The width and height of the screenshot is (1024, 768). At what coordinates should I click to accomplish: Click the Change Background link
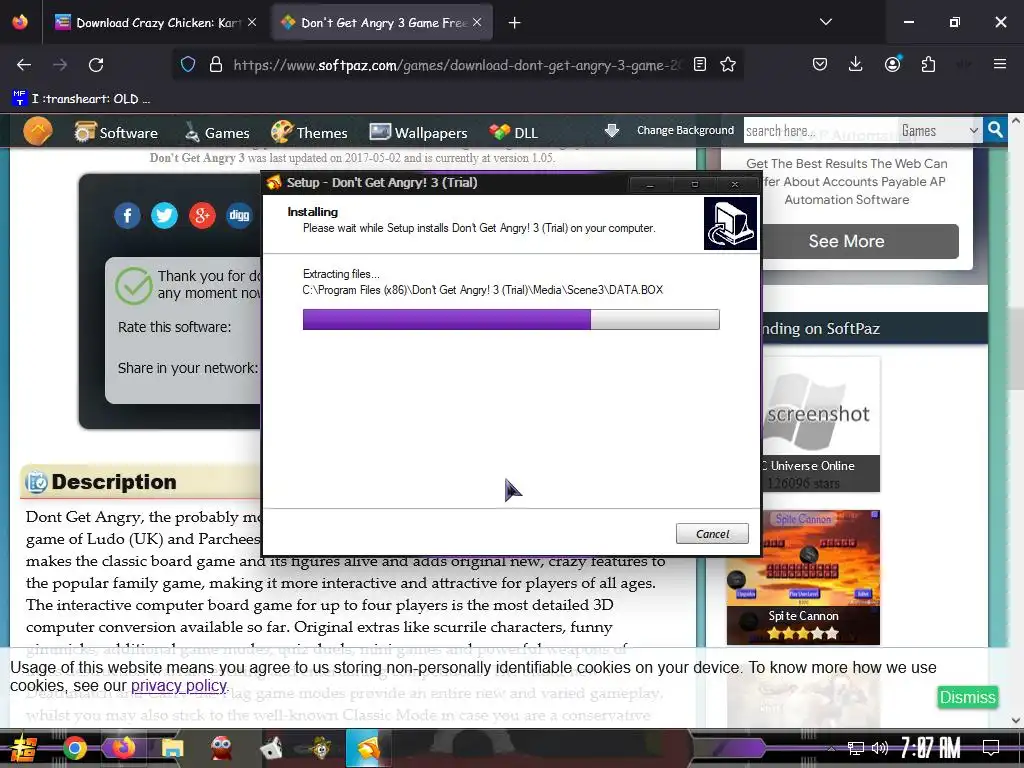685,130
